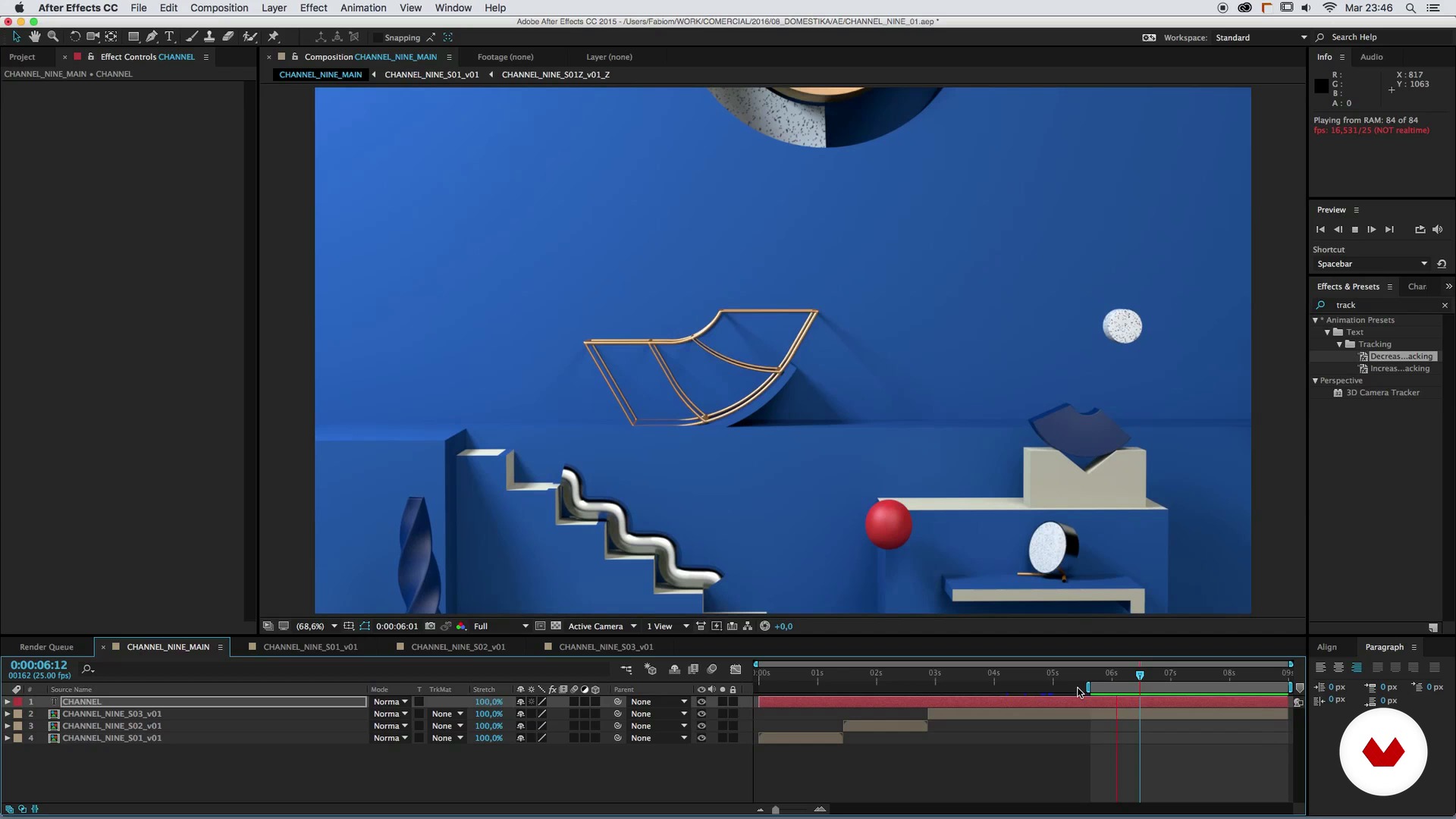Toggle solo box on CHANNEL layer

723,702
